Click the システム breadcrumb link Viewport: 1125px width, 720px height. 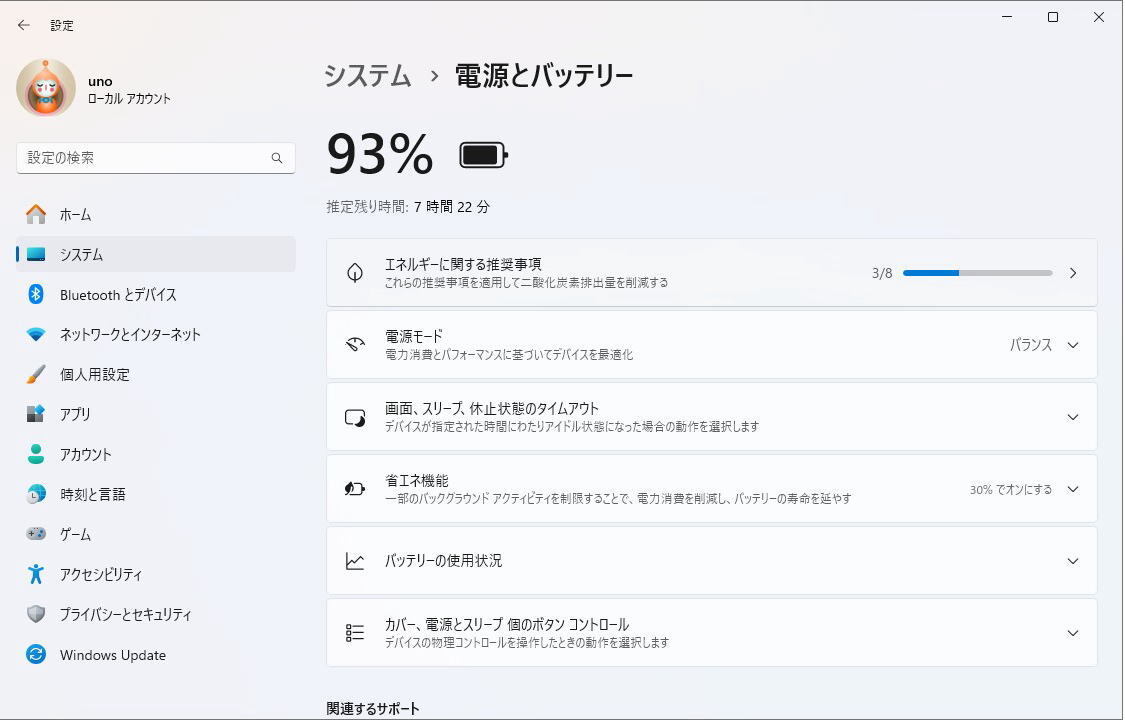click(x=366, y=75)
